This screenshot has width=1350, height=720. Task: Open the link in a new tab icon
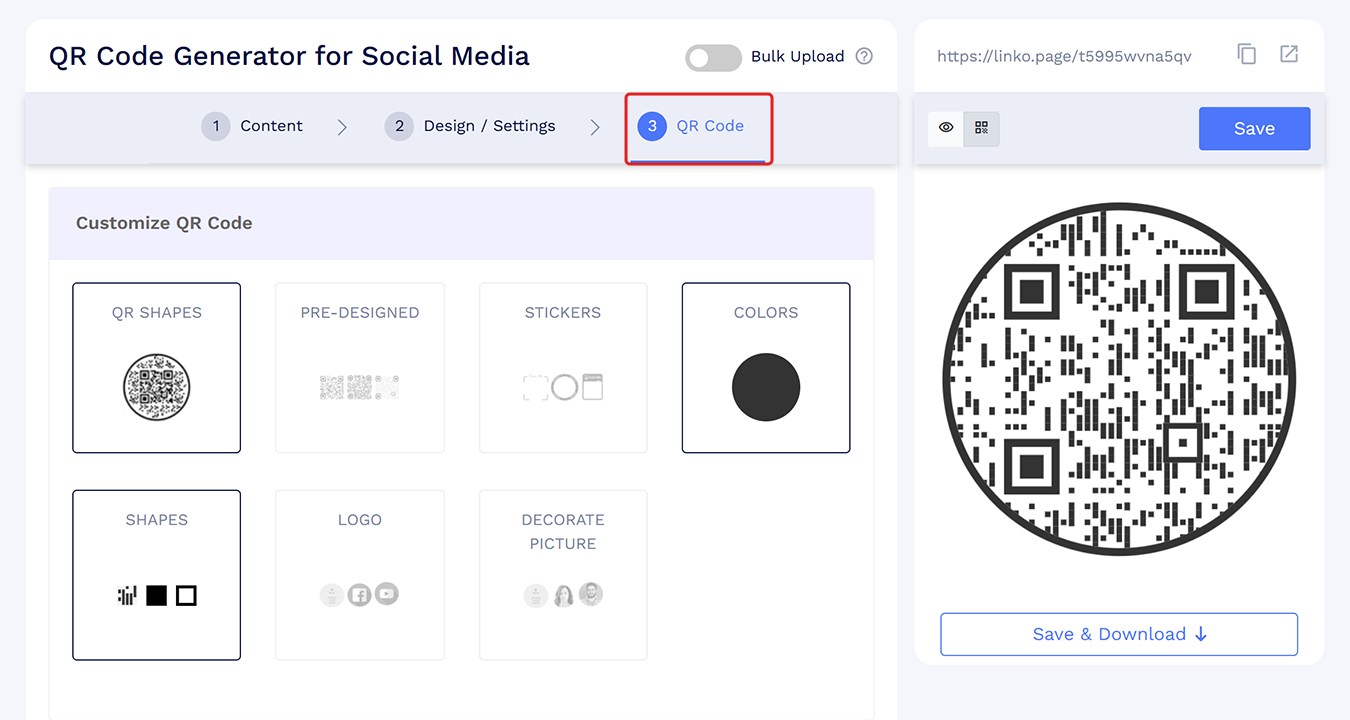1289,54
